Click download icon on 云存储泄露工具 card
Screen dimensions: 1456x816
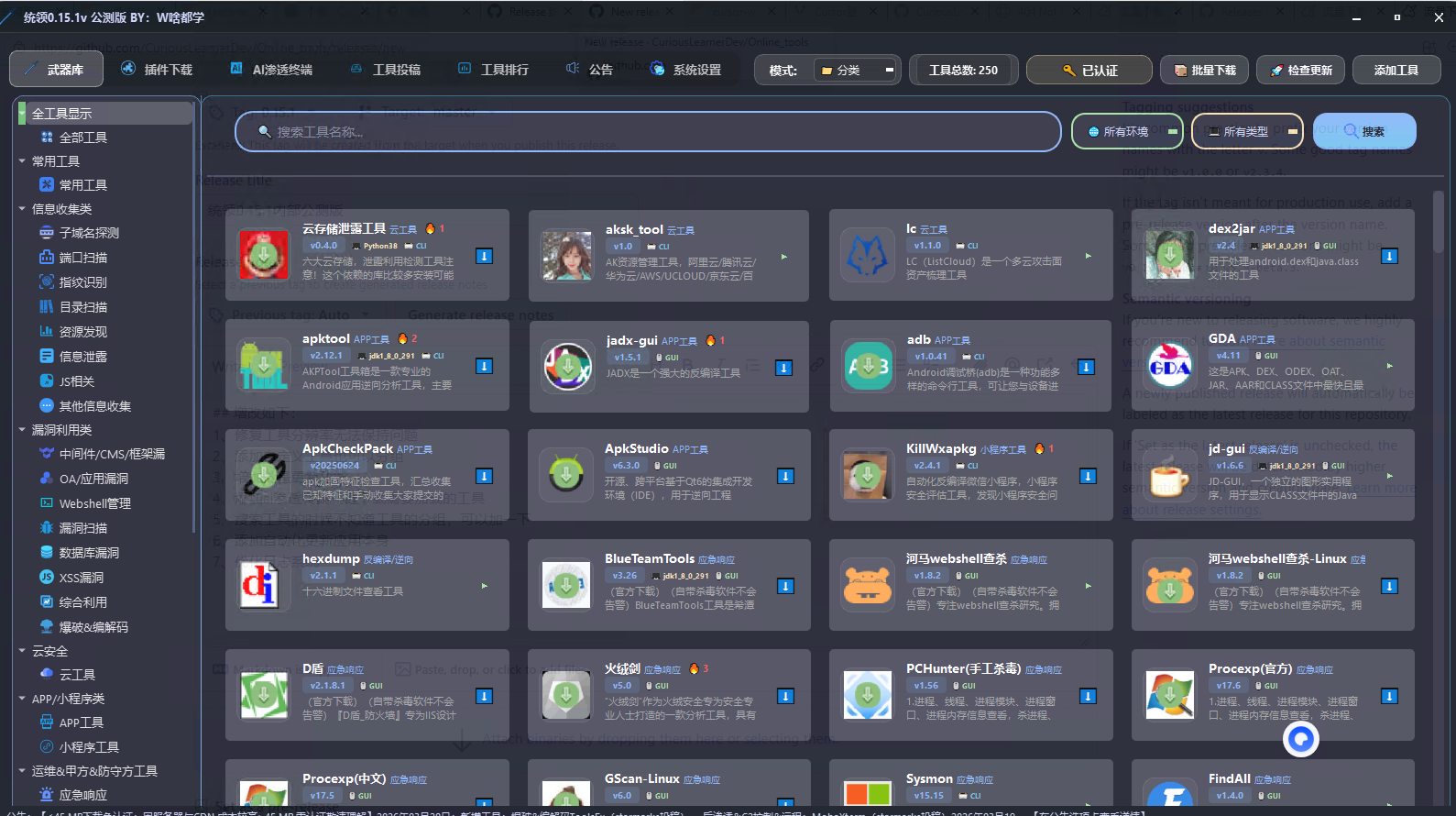pos(484,256)
